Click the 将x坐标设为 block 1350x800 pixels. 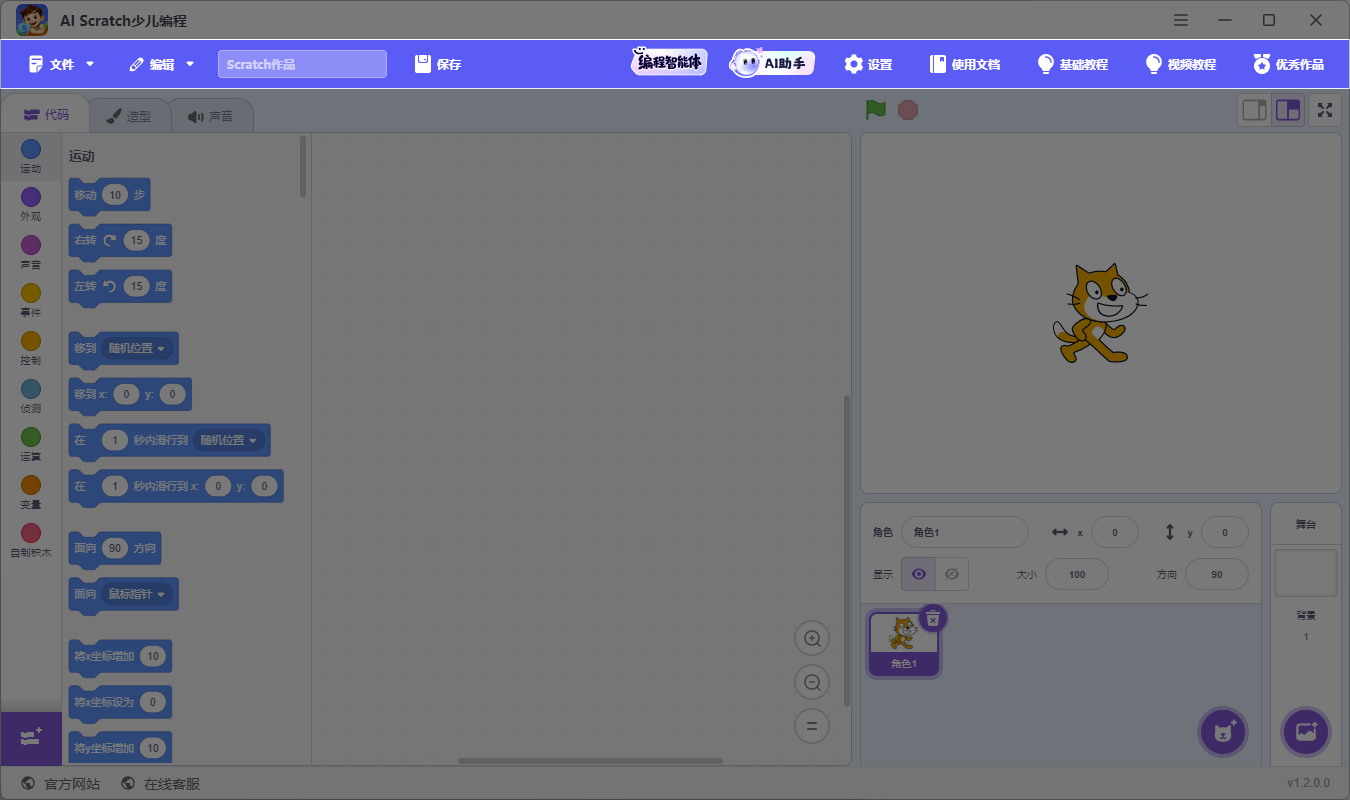[x=120, y=702]
